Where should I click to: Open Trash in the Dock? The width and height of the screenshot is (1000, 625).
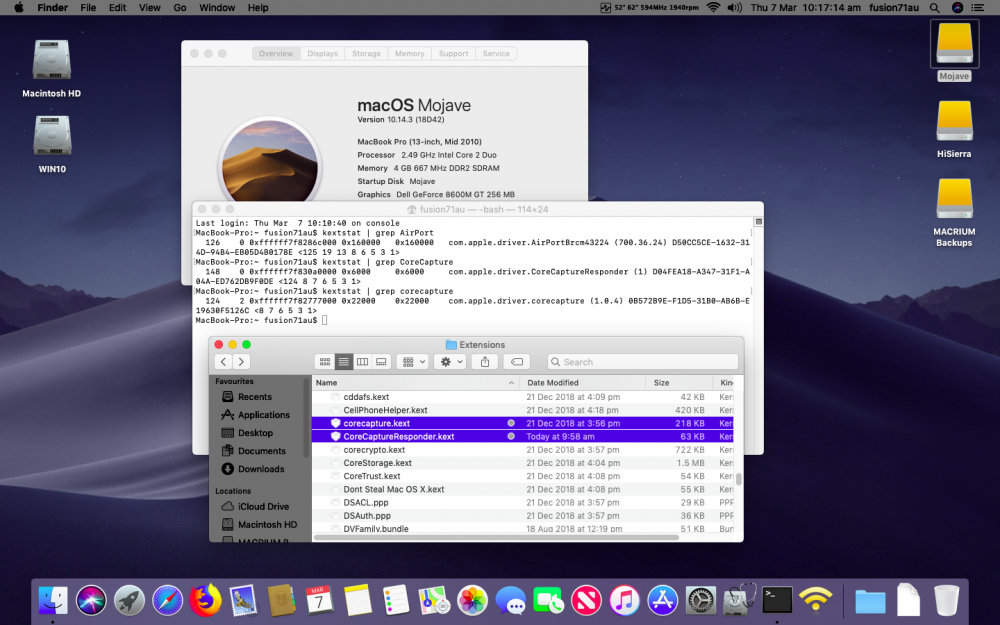(x=946, y=600)
